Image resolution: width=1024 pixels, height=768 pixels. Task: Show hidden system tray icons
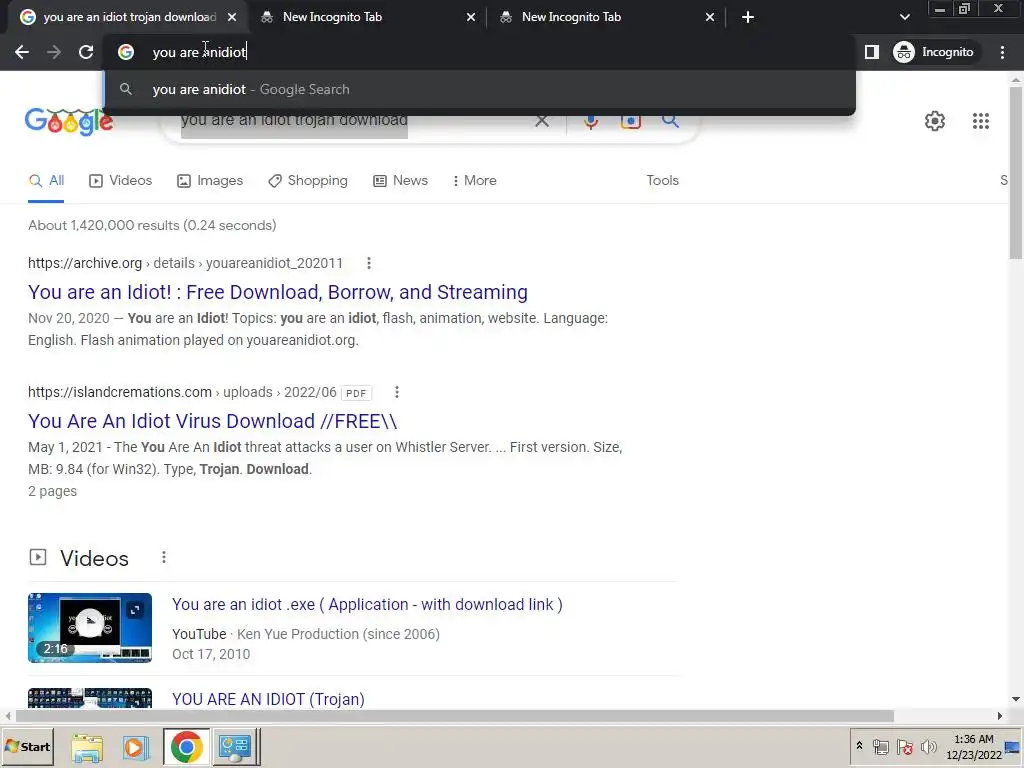coord(859,746)
